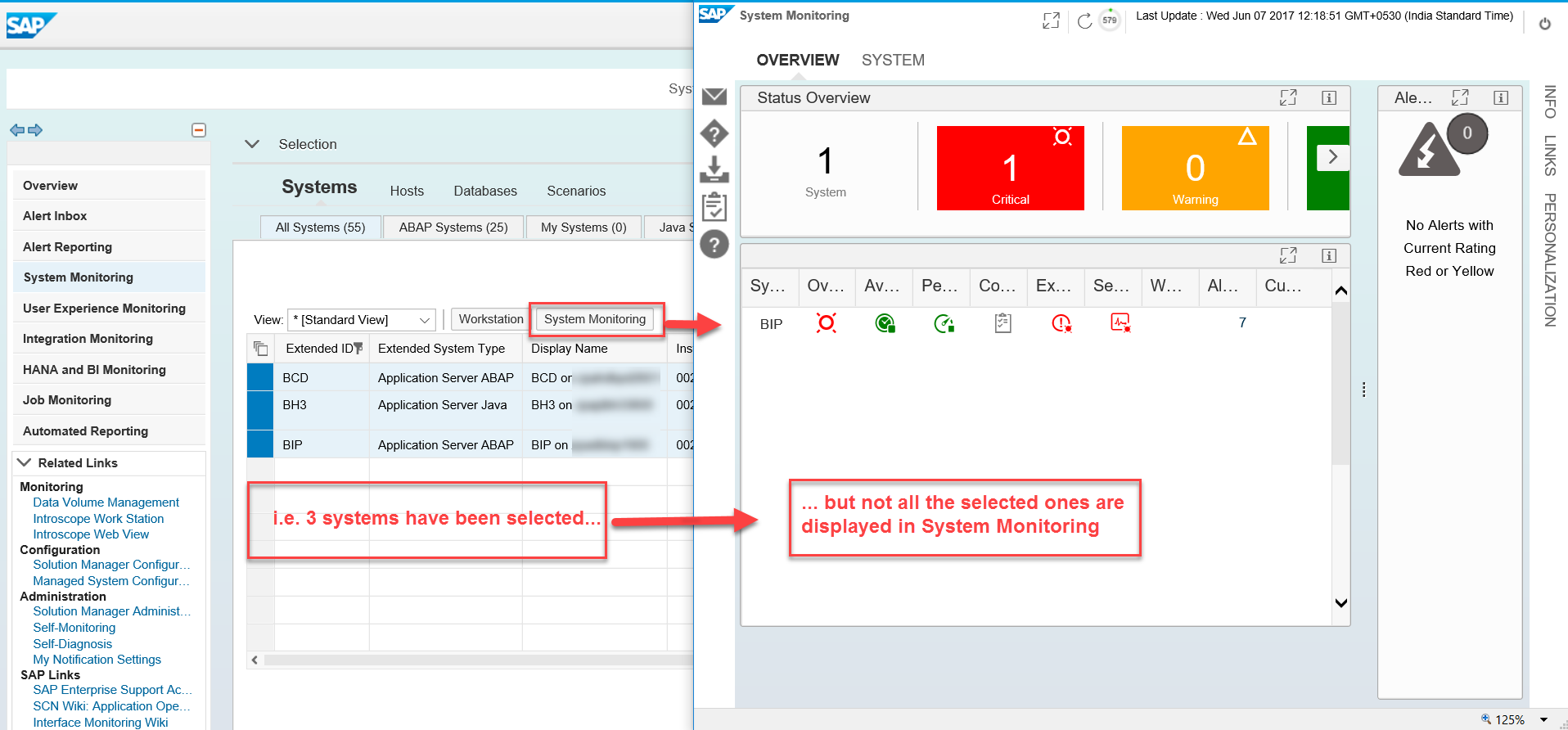This screenshot has height=730, width=1568.
Task: Click BIP self-monitoring red status icon
Action: pos(1120,322)
